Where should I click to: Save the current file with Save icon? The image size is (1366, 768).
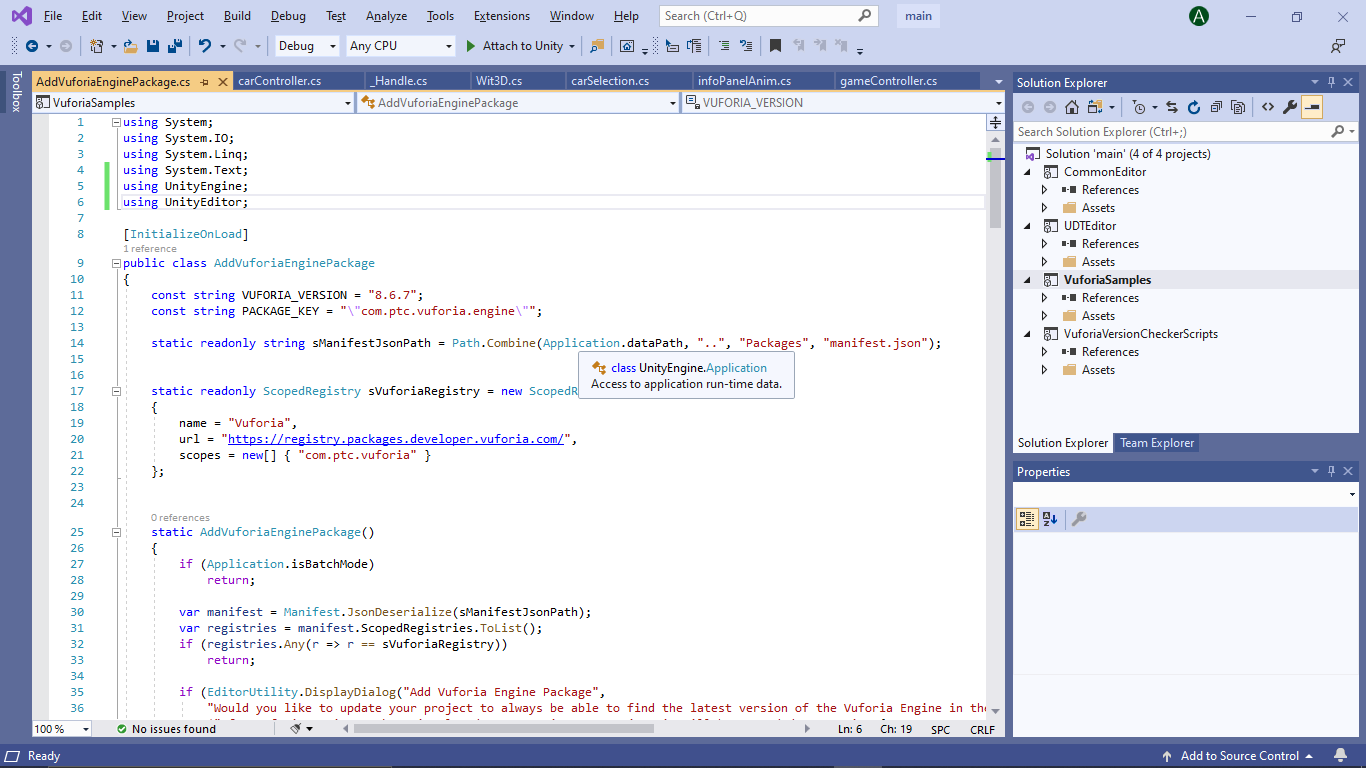(153, 46)
